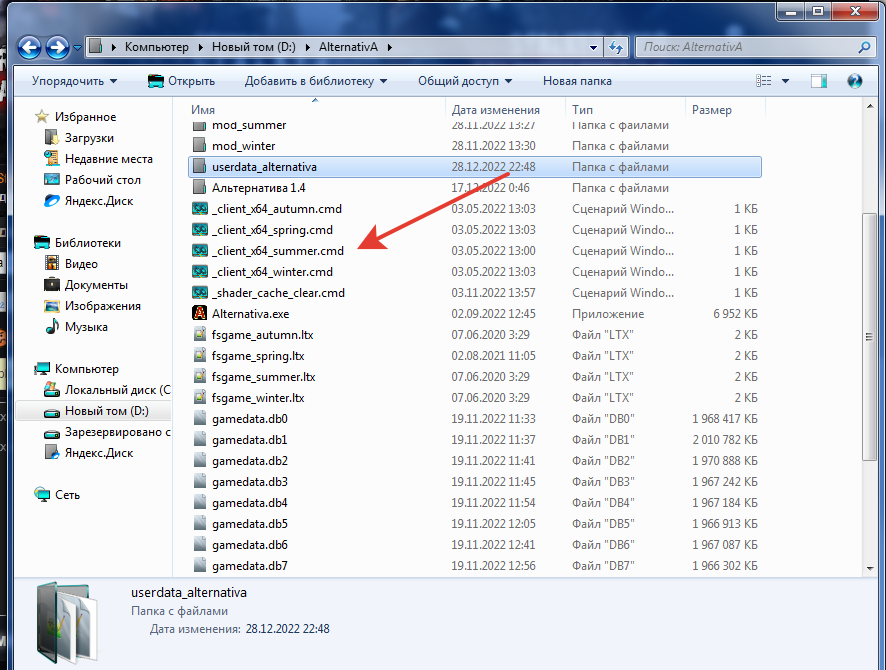The width and height of the screenshot is (886, 670).
Task: Open Help with the question mark icon
Action: pyautogui.click(x=854, y=81)
